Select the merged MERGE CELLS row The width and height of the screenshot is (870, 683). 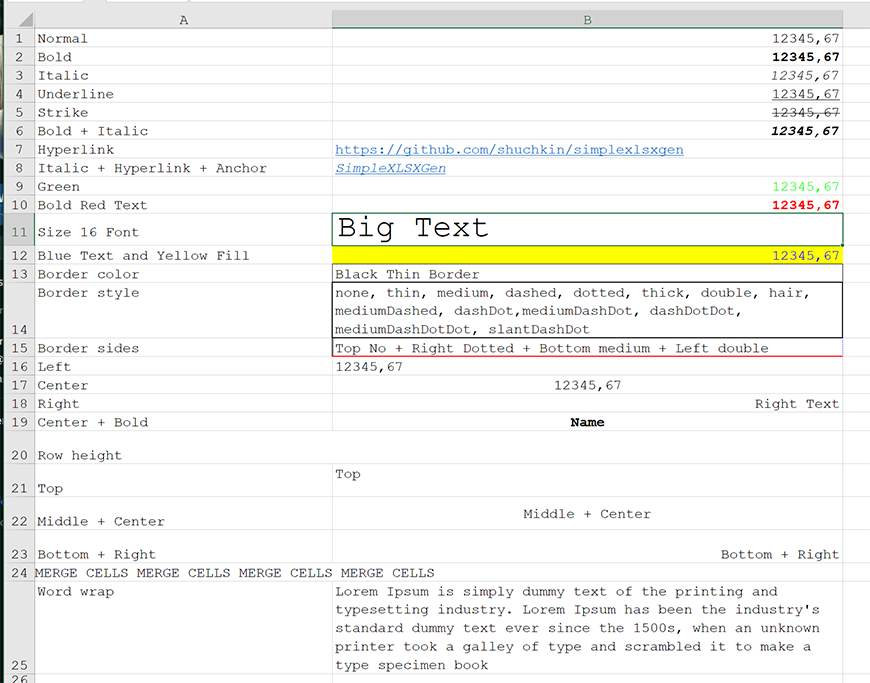pyautogui.click(x=235, y=573)
